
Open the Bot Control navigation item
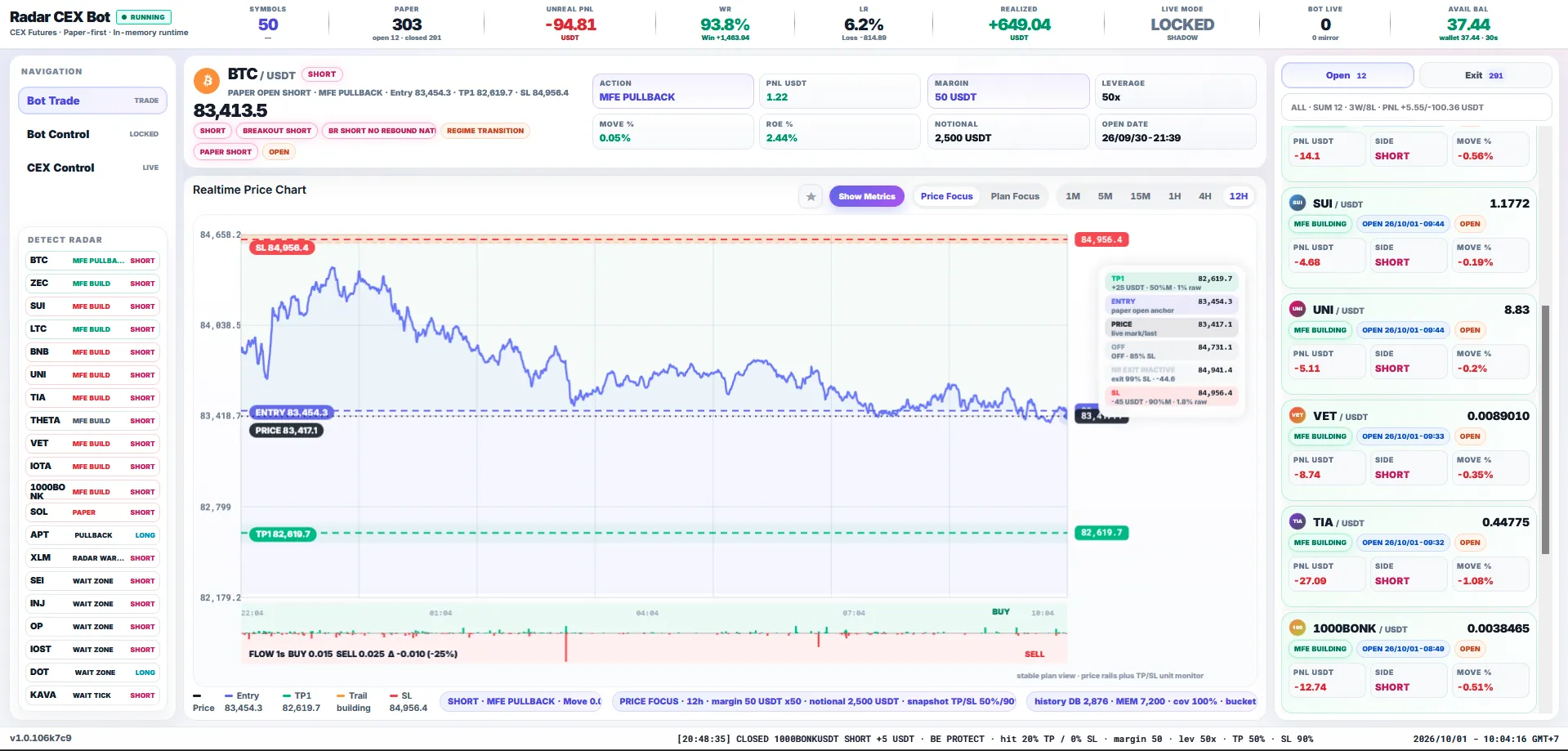click(x=92, y=134)
